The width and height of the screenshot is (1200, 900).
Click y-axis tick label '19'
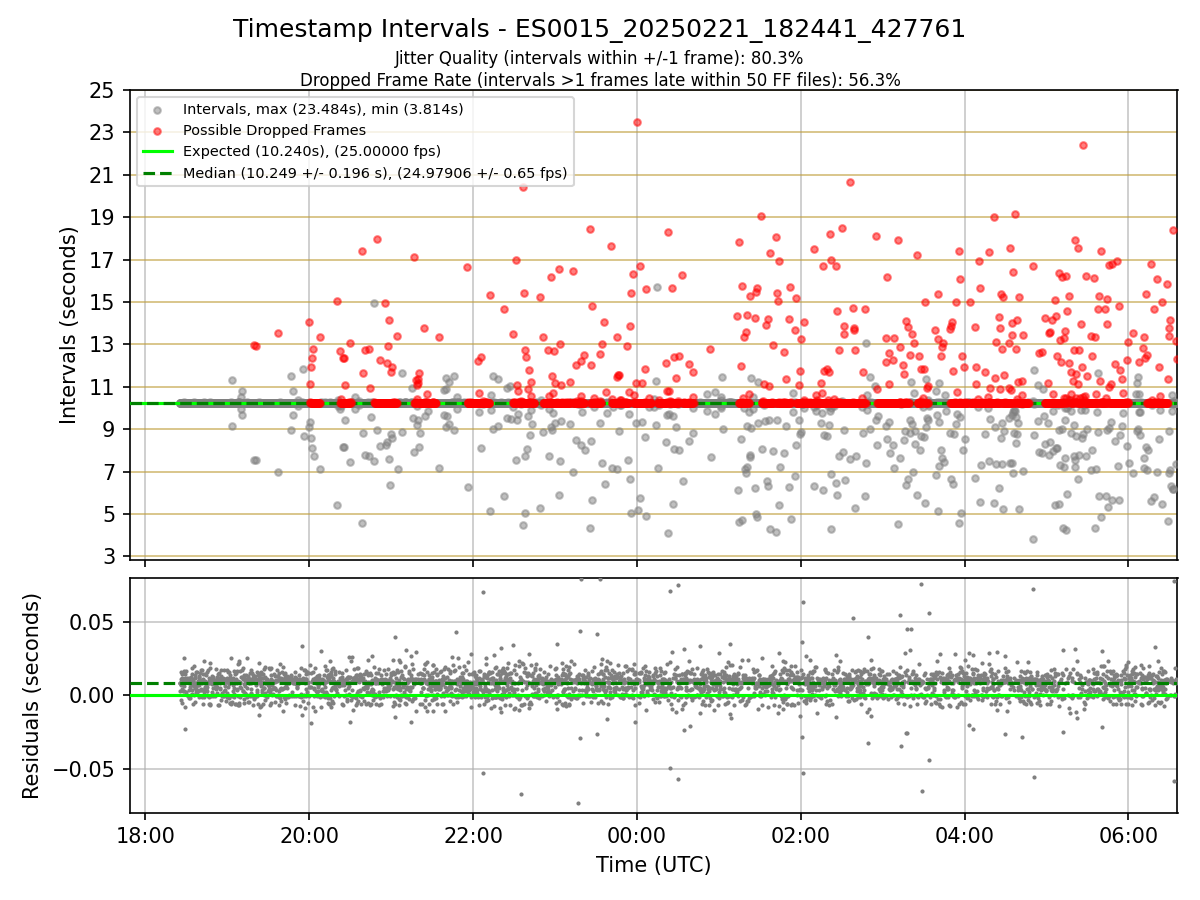pos(102,217)
